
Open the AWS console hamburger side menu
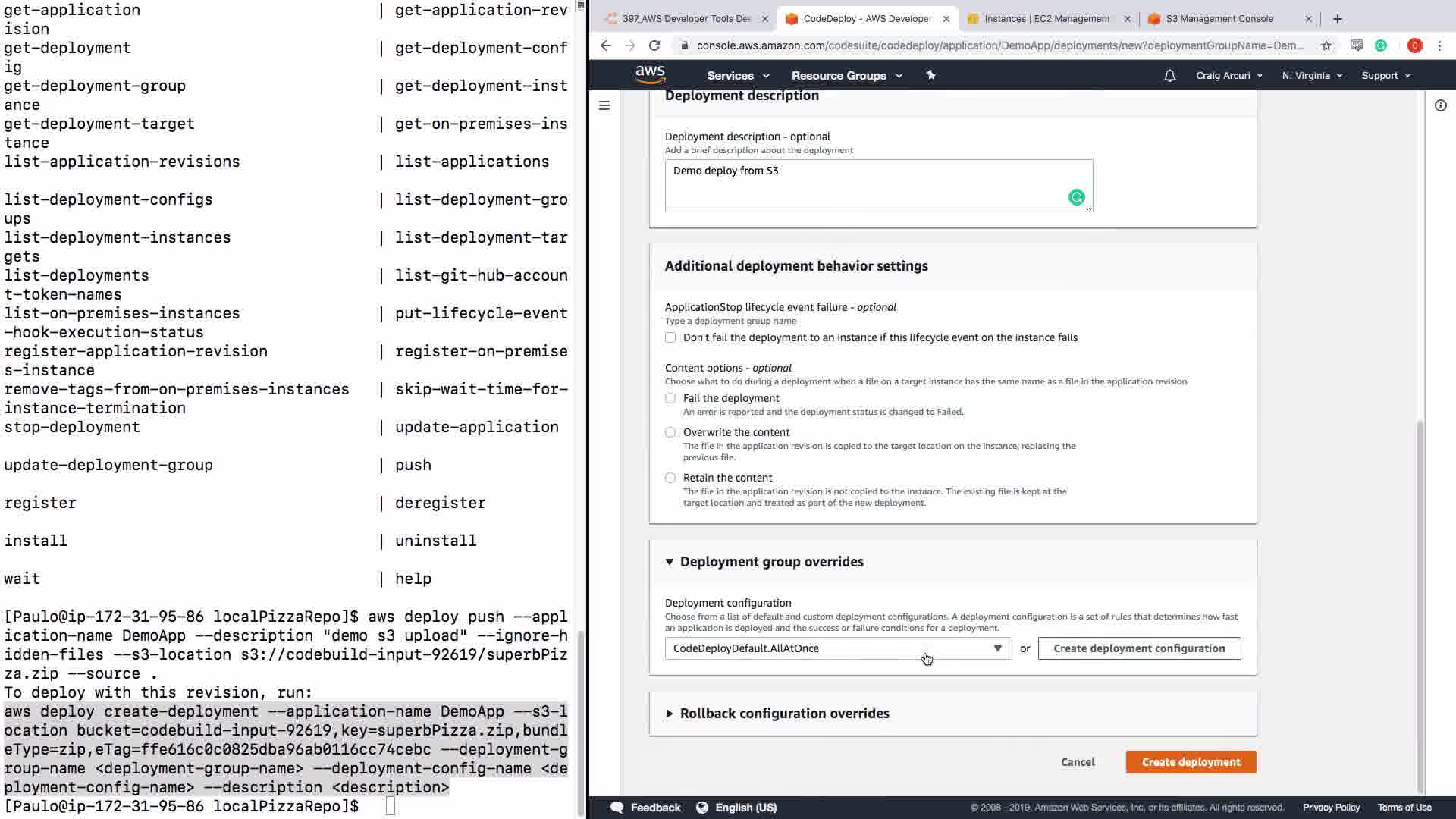pos(604,105)
